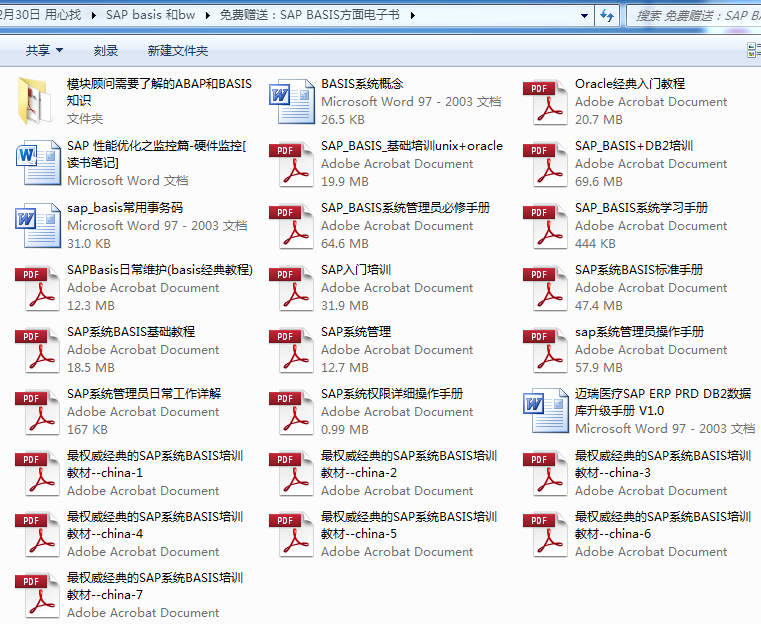The width and height of the screenshot is (761, 624).
Task: Click file name 'SAP系统BASIS标准手册'
Action: pyautogui.click(x=639, y=270)
